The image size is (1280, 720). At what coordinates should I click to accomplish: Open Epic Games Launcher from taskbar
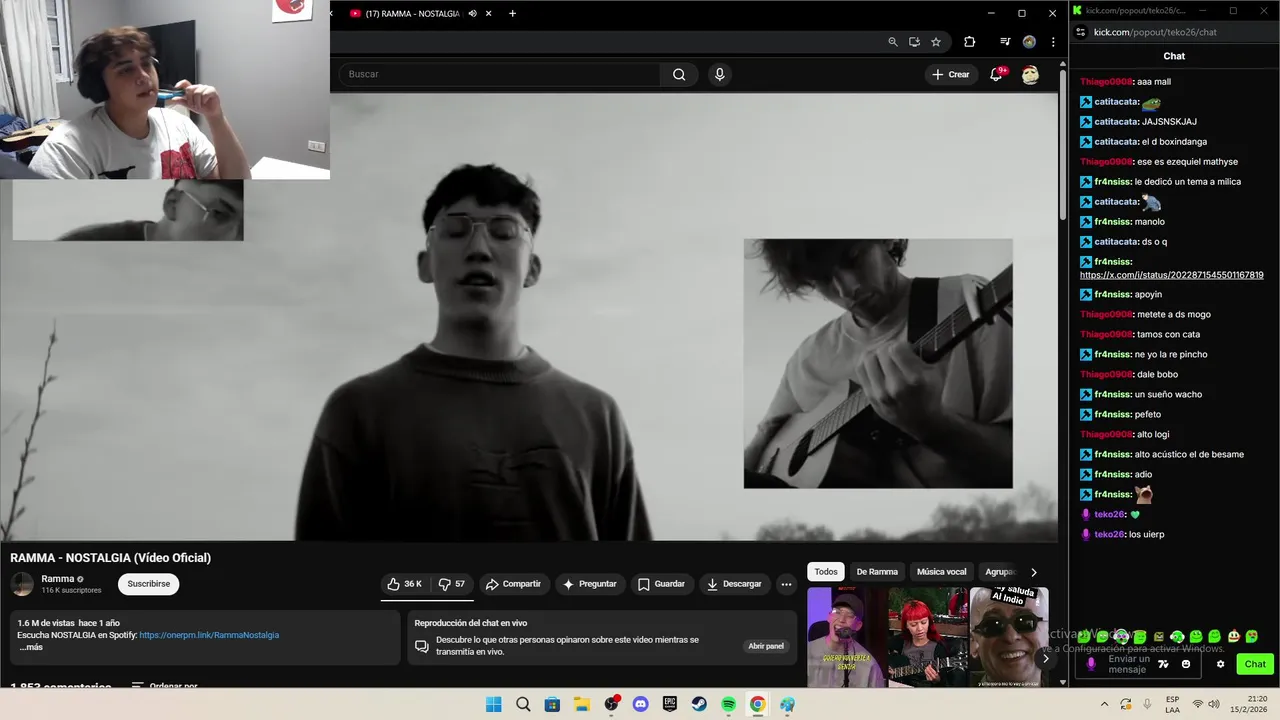(670, 704)
